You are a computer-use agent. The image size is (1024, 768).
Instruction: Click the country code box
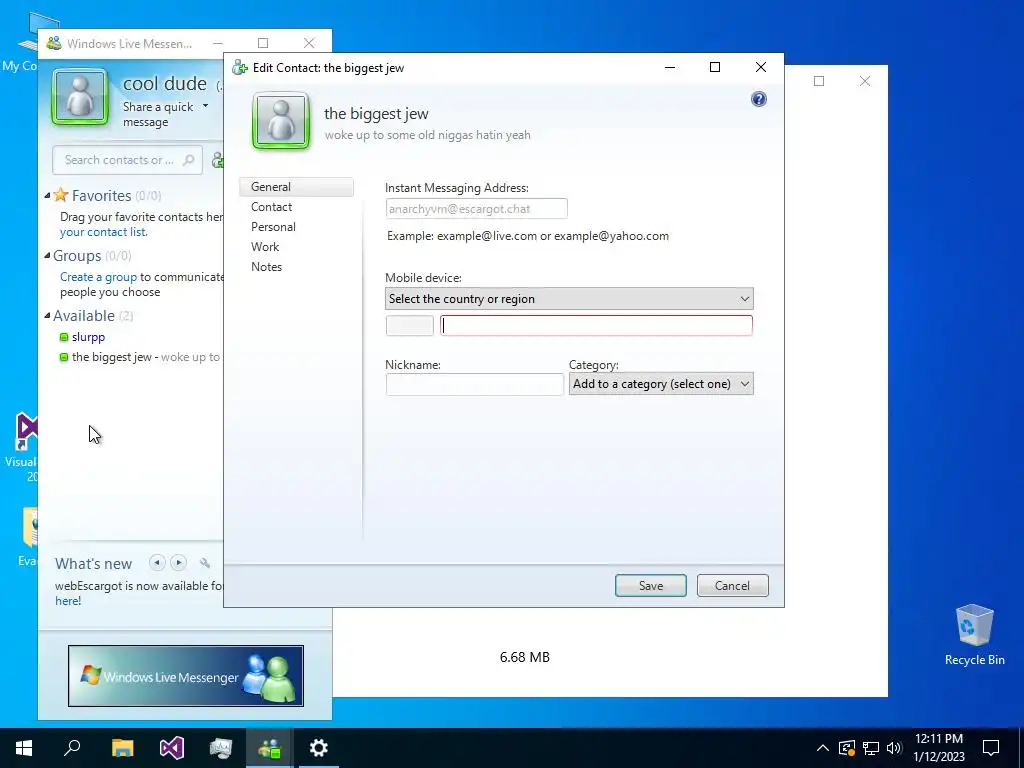point(409,326)
